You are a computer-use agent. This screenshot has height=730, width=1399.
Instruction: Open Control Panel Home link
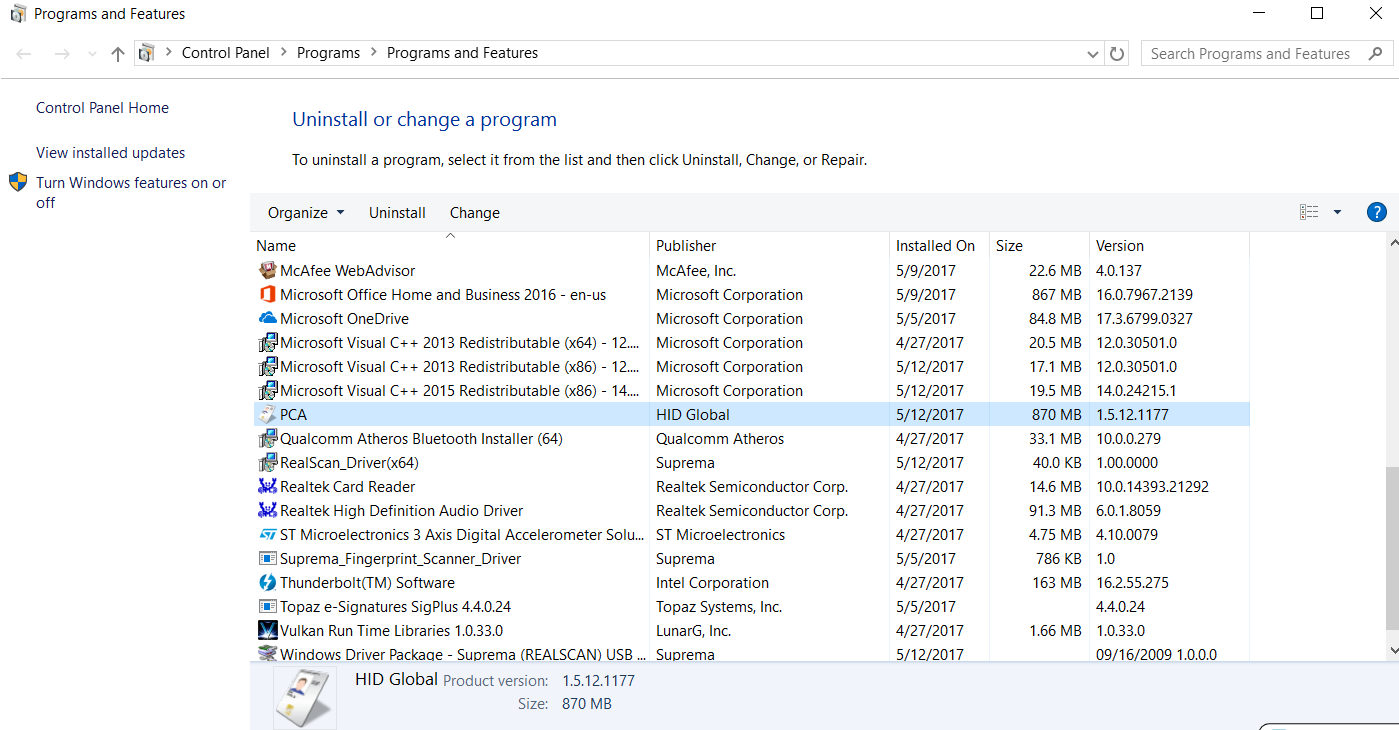tap(102, 108)
